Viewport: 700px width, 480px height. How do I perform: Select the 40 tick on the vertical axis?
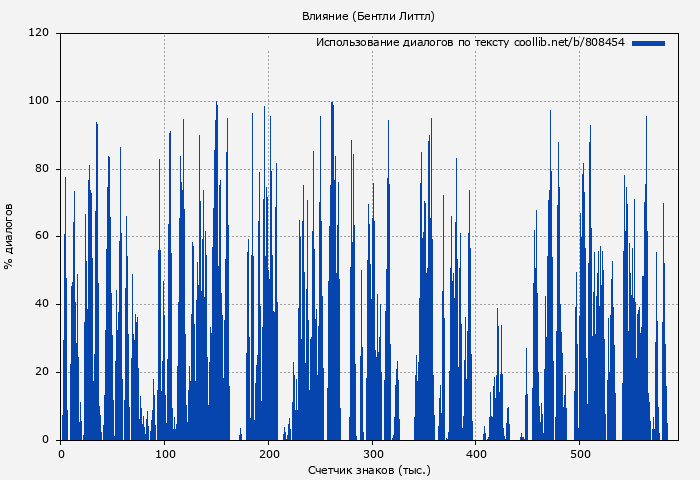tap(42, 304)
